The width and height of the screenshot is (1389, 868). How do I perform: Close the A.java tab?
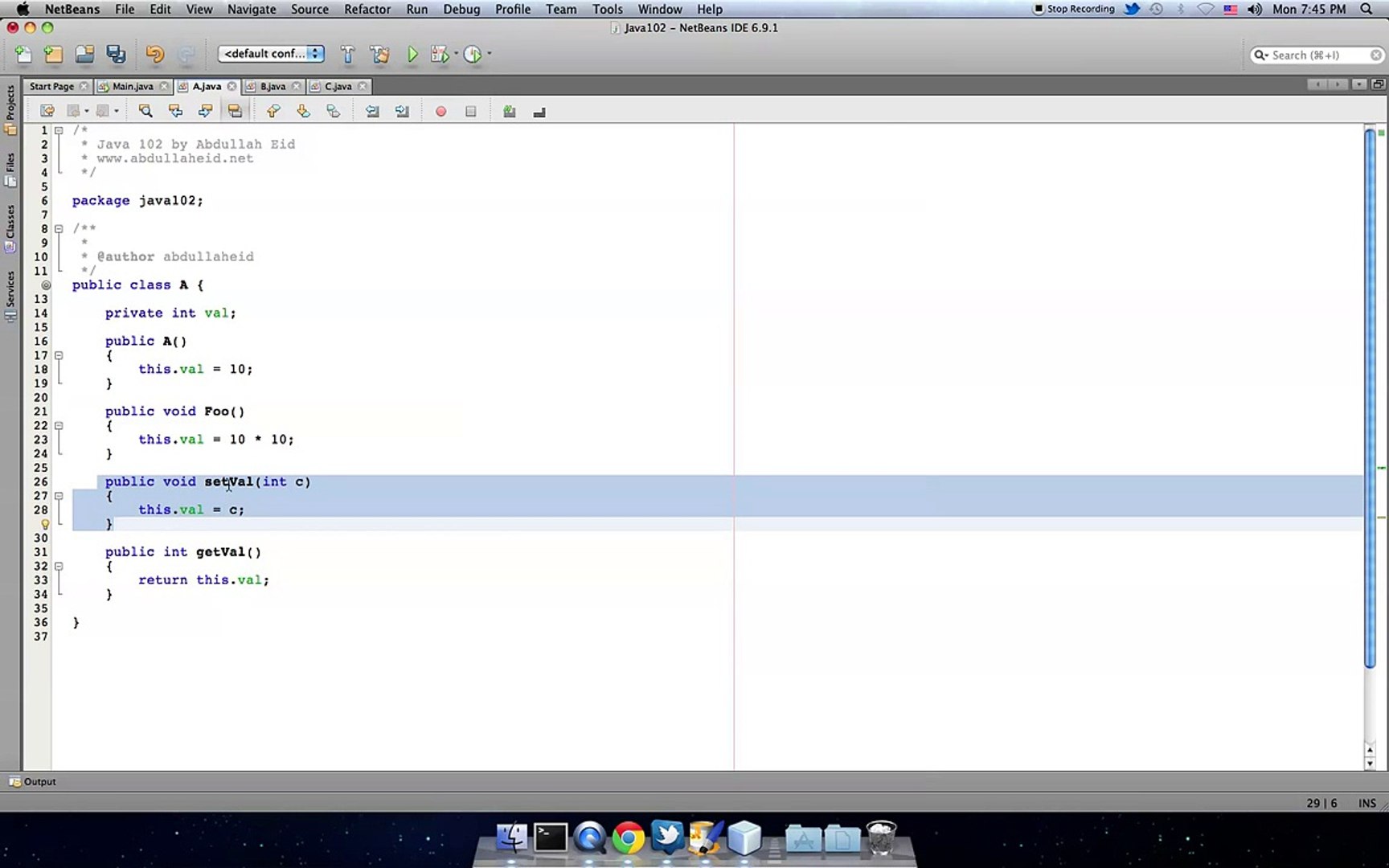[x=231, y=86]
